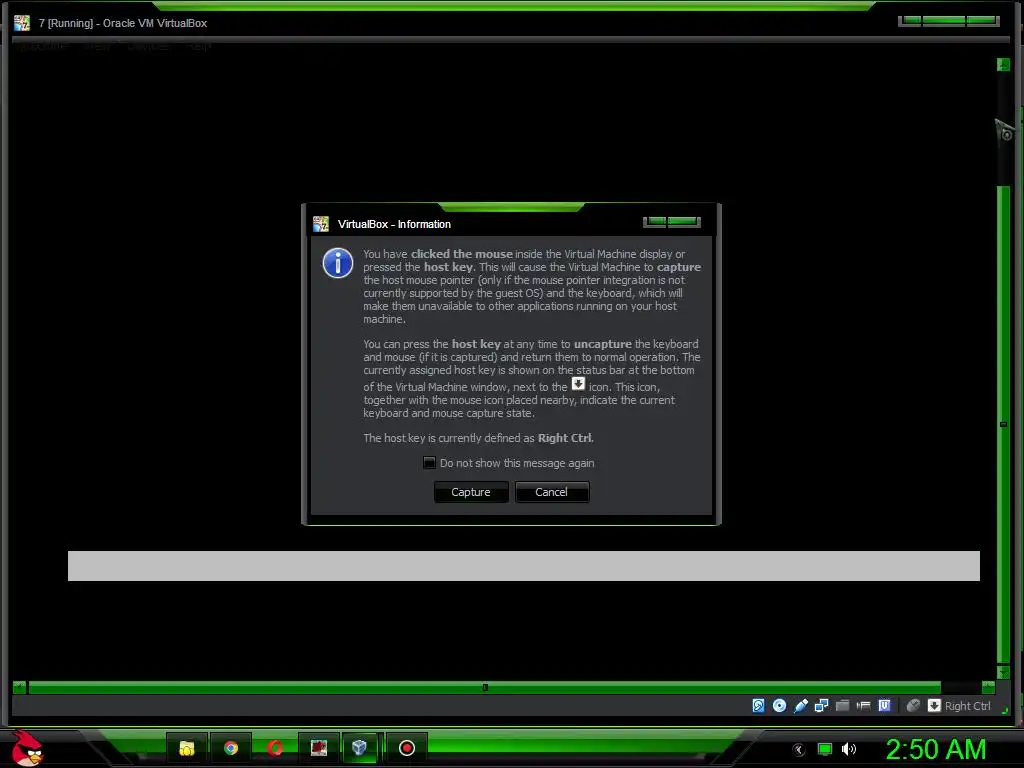This screenshot has height=768, width=1024.
Task: Click the host key arrow icon in the dialog text
Action: pyautogui.click(x=578, y=384)
